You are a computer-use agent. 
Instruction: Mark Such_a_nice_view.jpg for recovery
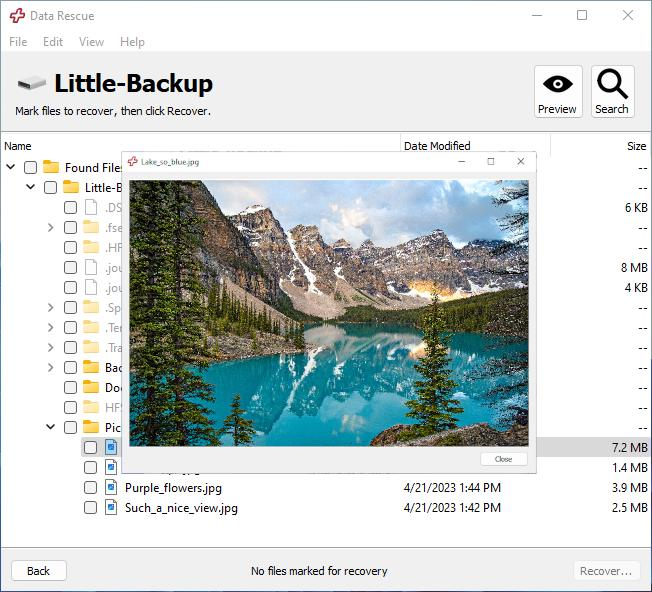point(90,507)
